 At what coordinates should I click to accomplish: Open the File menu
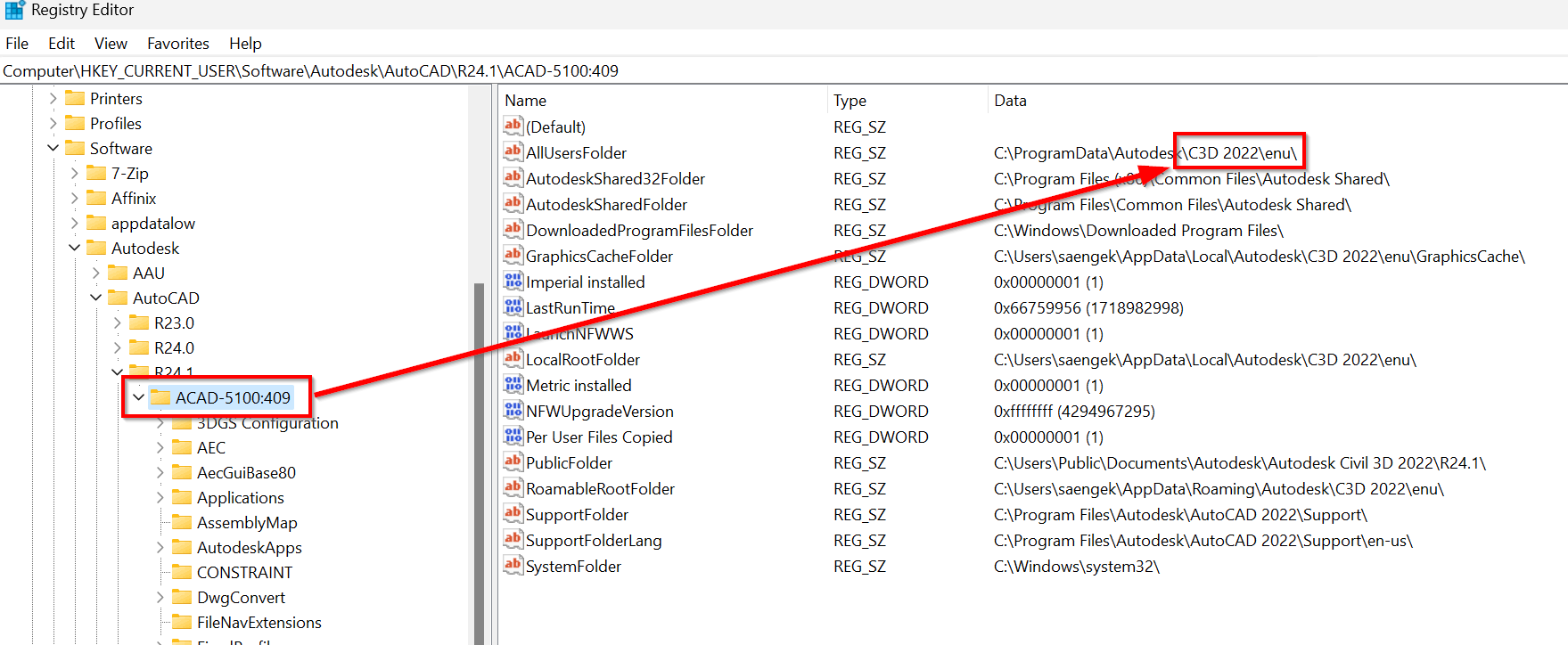(17, 44)
